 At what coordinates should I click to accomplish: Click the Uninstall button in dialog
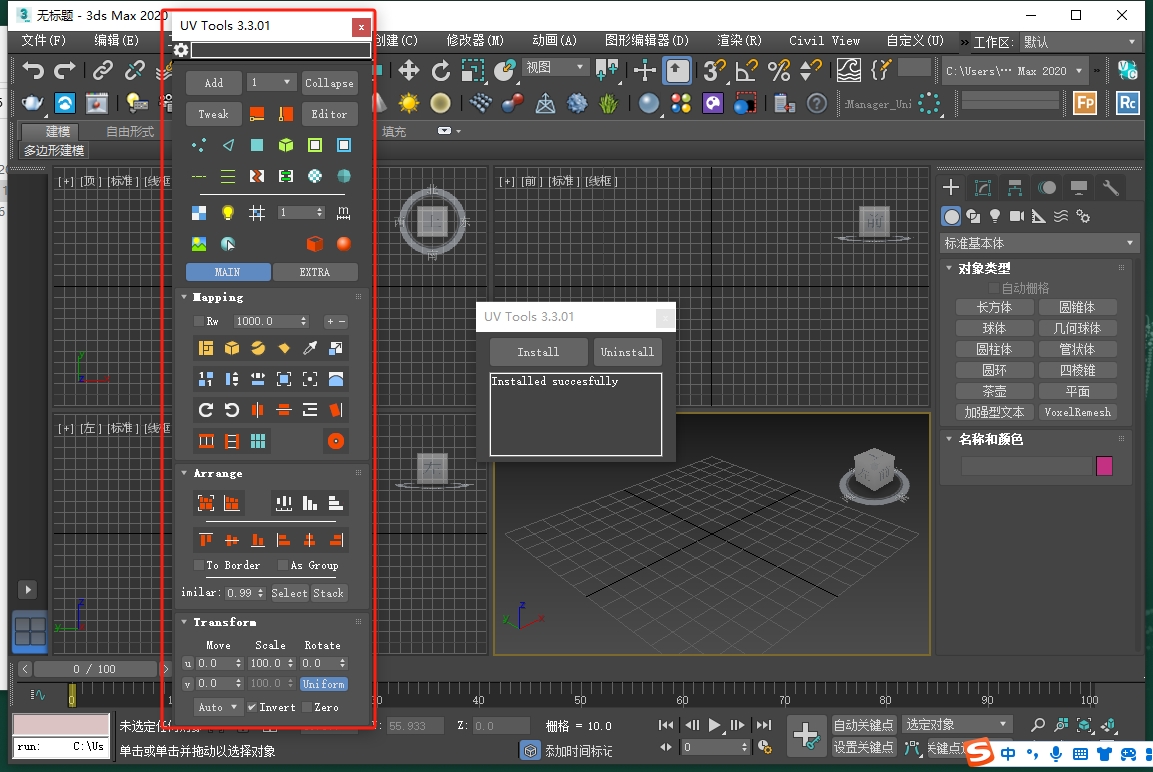627,352
